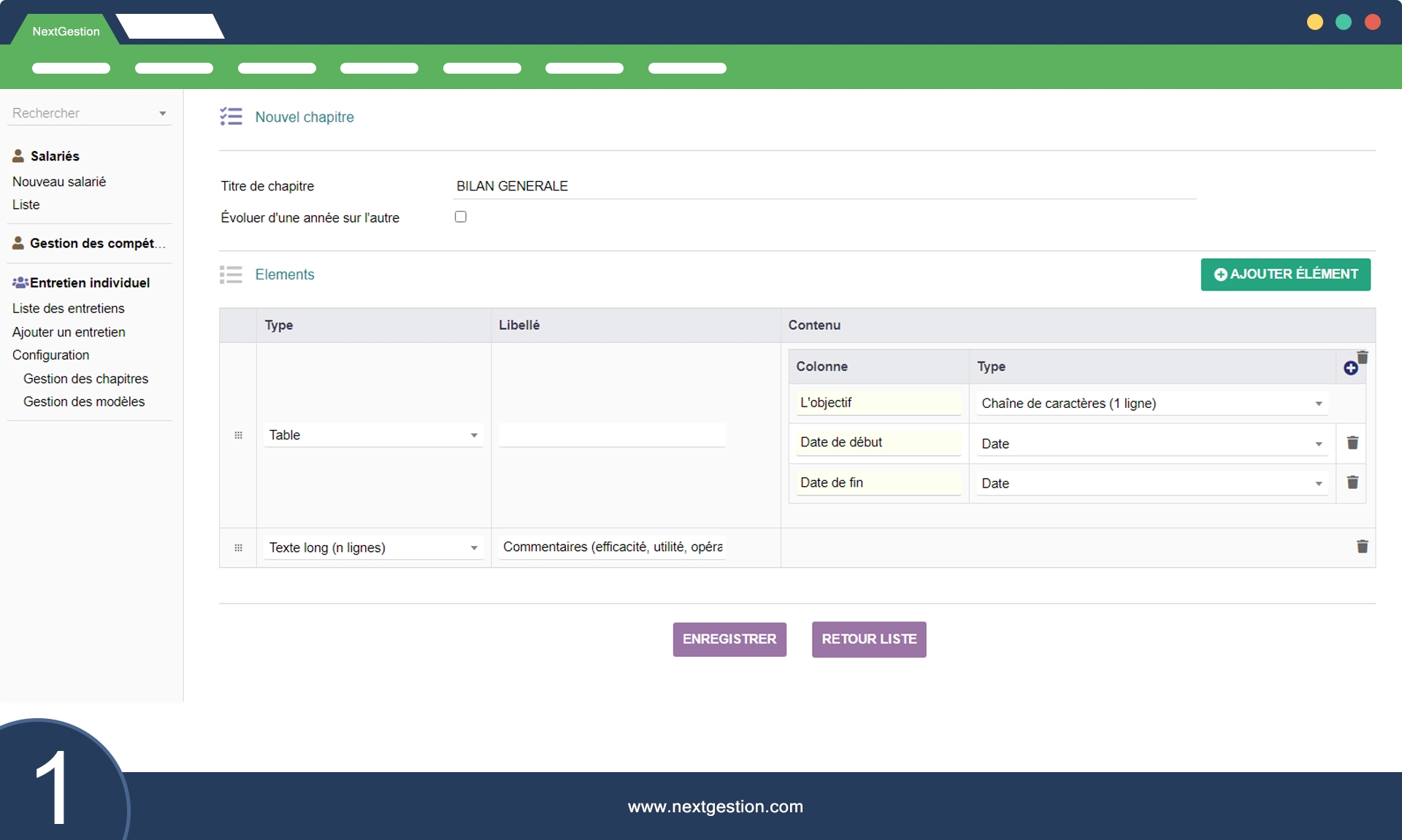
Task: Select Liste des entretiens in sidebar
Action: pos(68,309)
